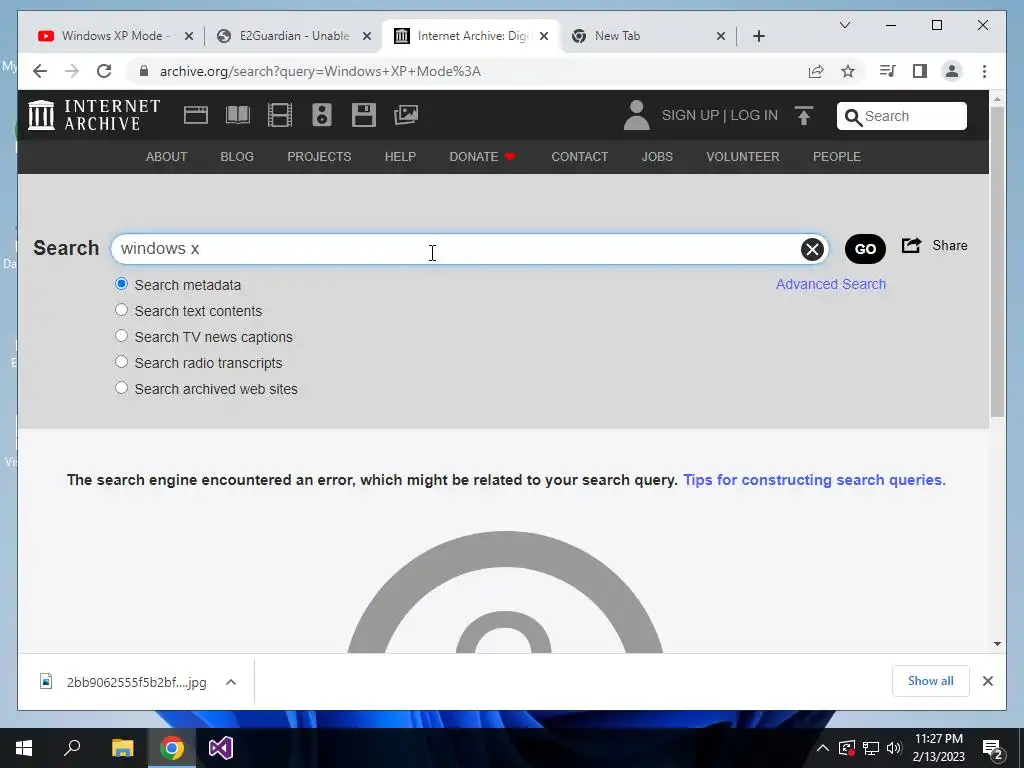Open Tips for constructing search queries link

point(814,480)
